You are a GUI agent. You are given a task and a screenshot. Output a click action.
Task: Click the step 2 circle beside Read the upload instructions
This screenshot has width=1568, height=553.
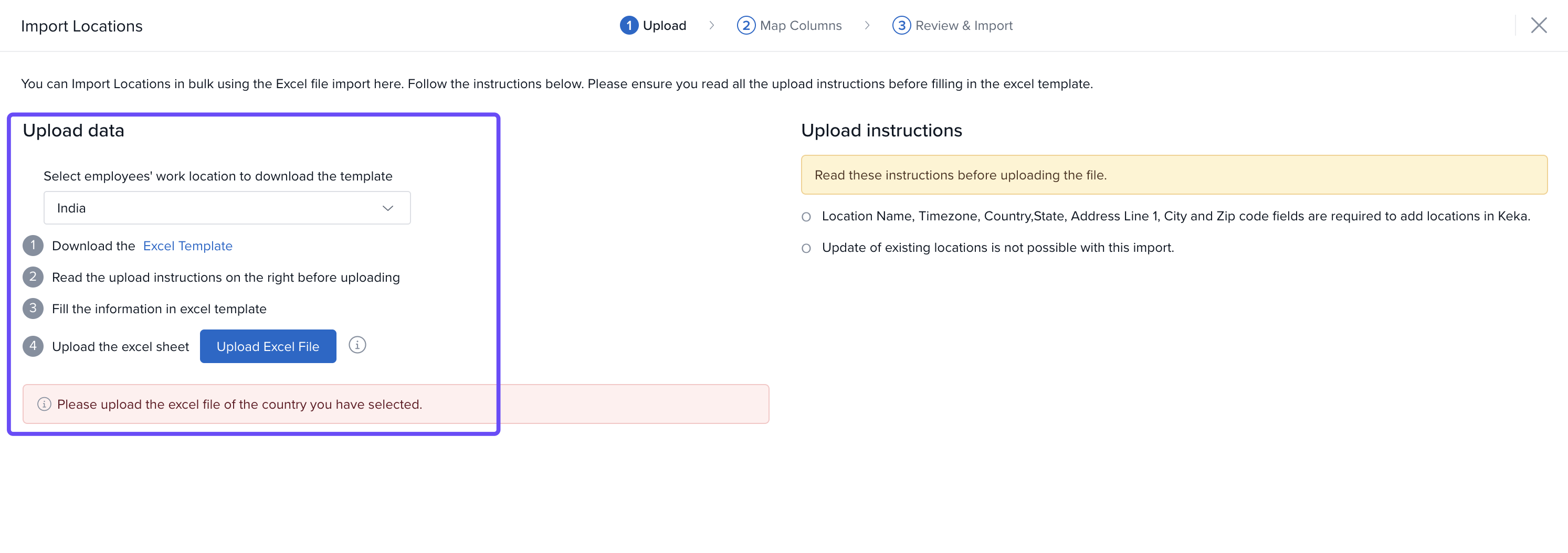coord(33,278)
